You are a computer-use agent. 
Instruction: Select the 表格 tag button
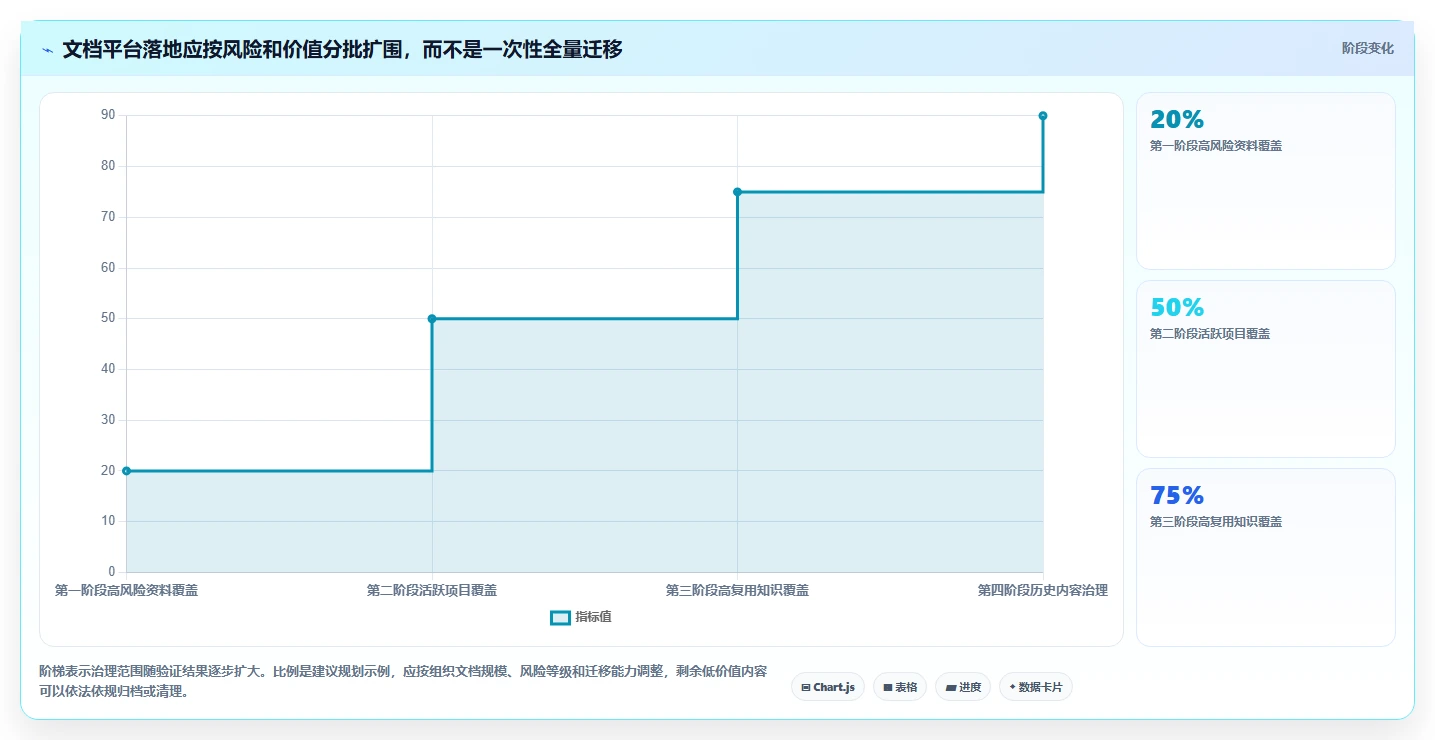[x=900, y=687]
